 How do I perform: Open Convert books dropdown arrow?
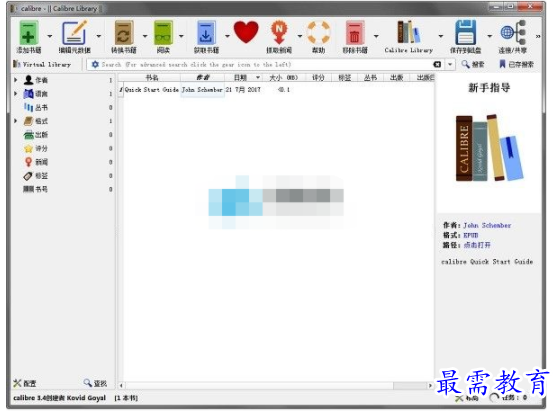[144, 36]
